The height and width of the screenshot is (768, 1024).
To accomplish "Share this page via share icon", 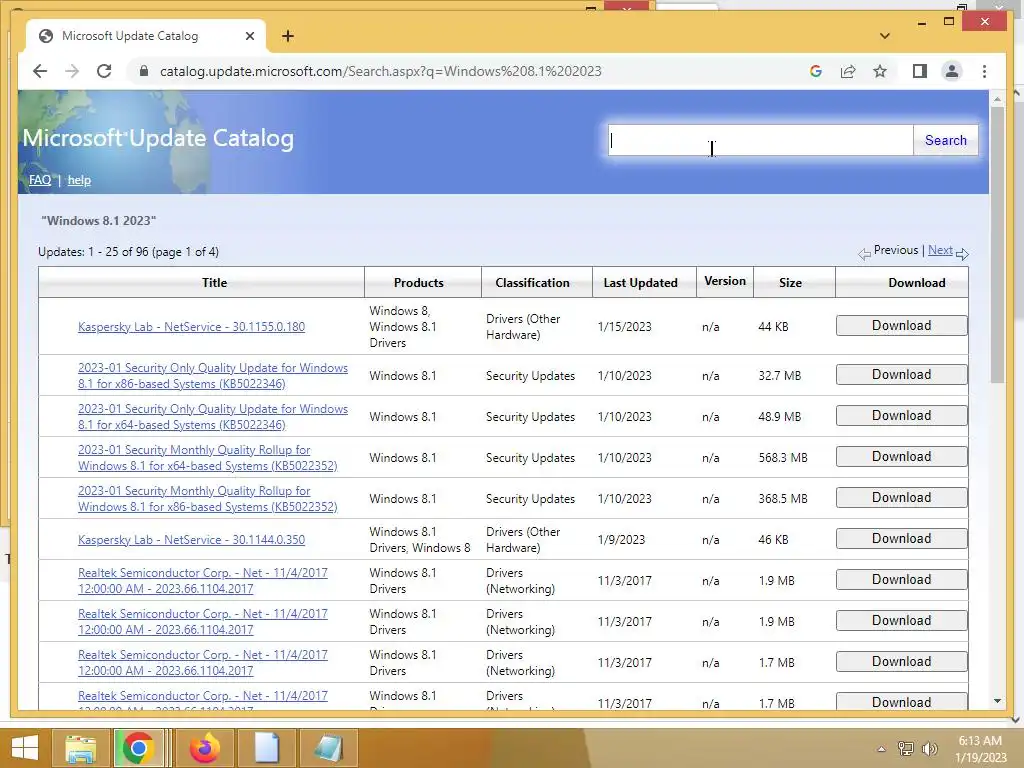I will pyautogui.click(x=848, y=71).
